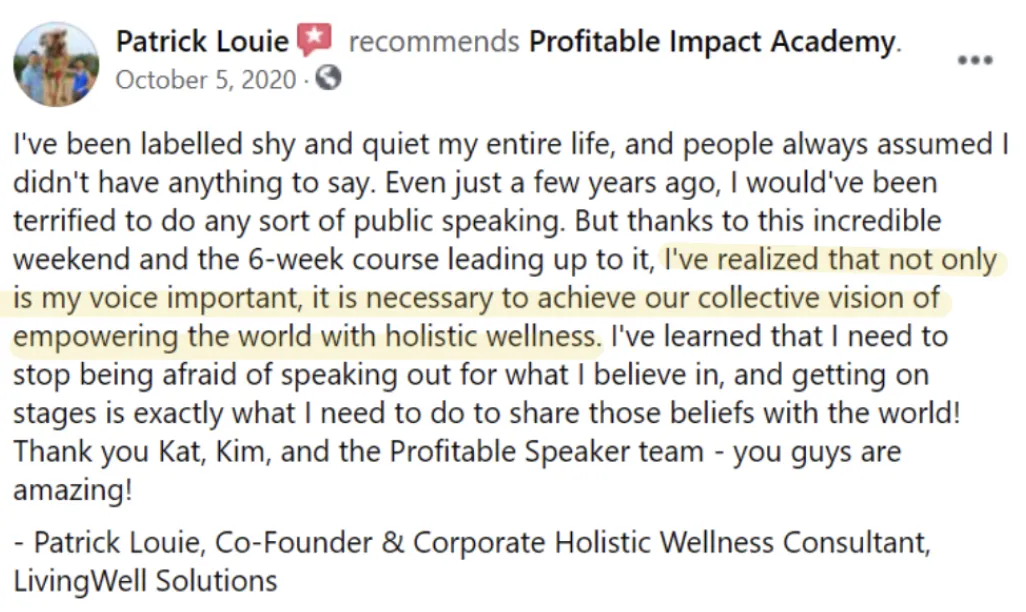Click the word "amazing!" ending the review

point(73,490)
